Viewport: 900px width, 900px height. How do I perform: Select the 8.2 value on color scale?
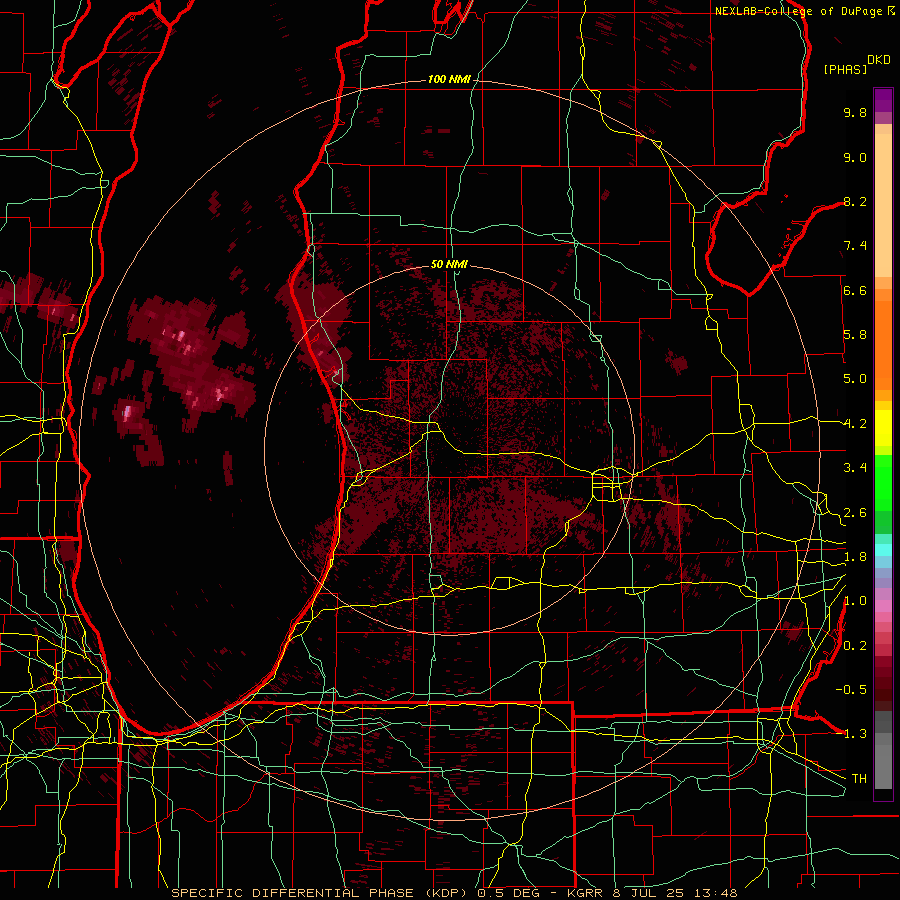pyautogui.click(x=855, y=201)
